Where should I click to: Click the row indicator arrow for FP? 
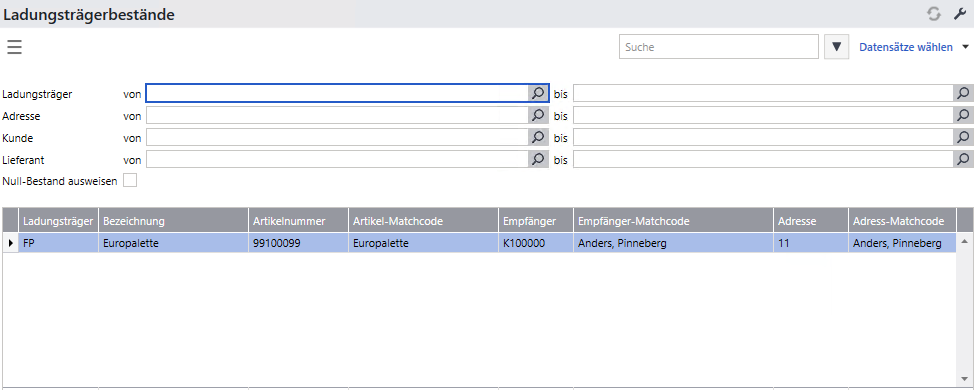pyautogui.click(x=11, y=243)
